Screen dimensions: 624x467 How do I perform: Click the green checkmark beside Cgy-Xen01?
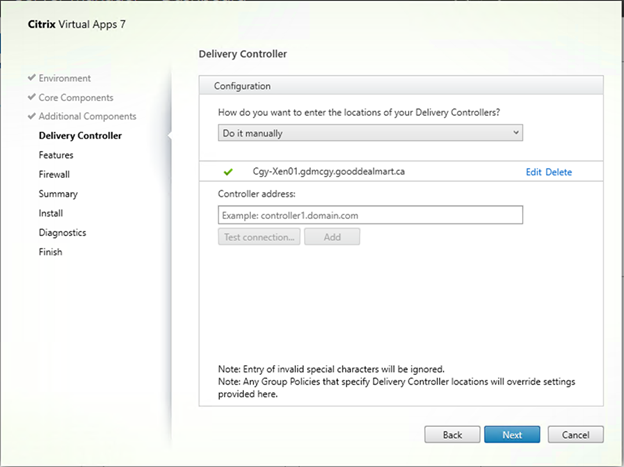coord(228,172)
